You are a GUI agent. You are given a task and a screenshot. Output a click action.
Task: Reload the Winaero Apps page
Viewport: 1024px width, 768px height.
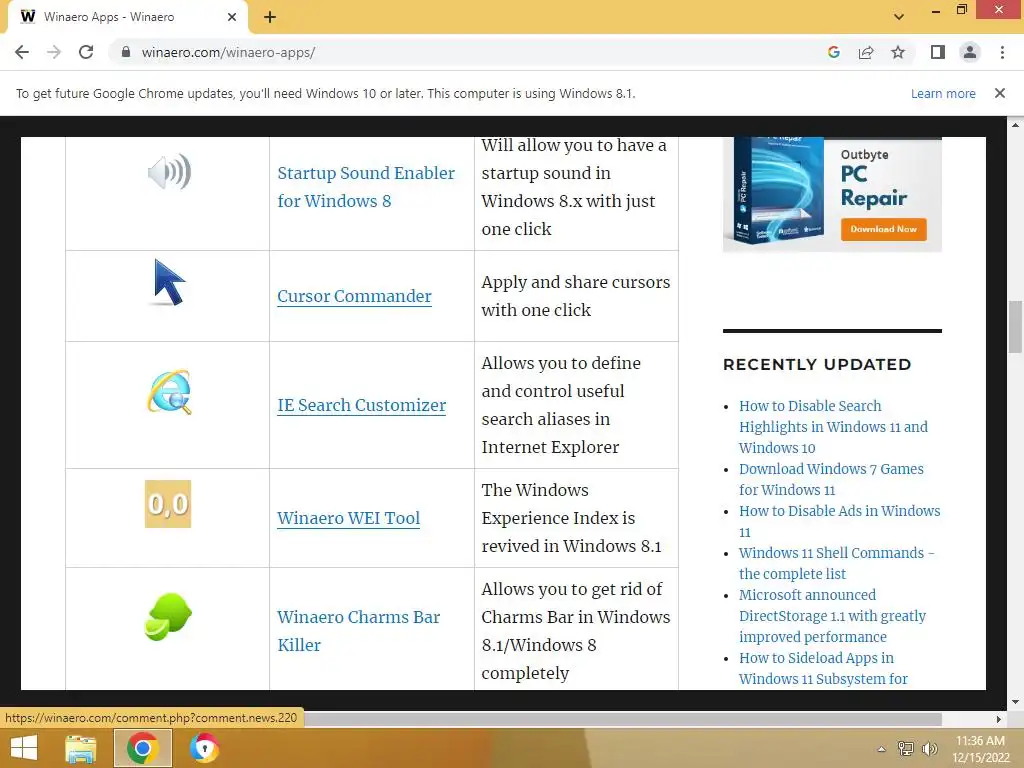(x=86, y=52)
